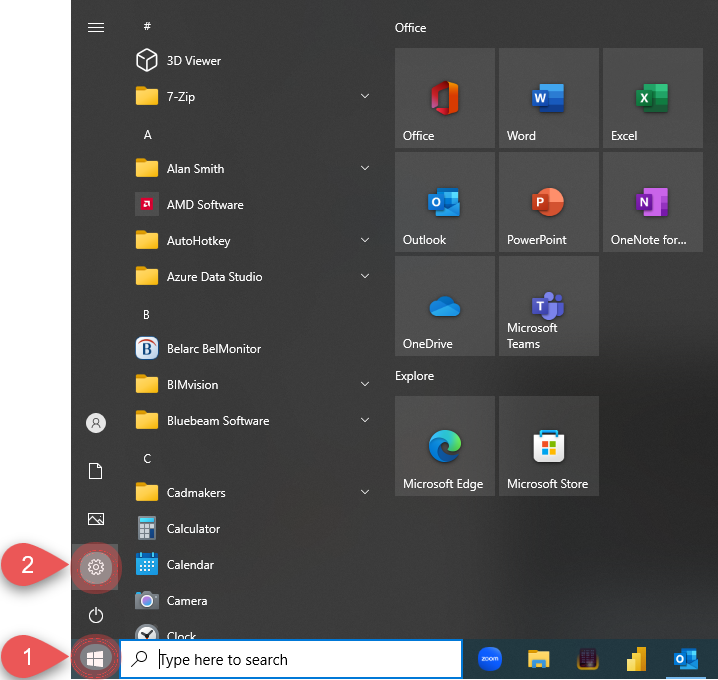
Task: Open Power BI from the taskbar
Action: coord(636,659)
